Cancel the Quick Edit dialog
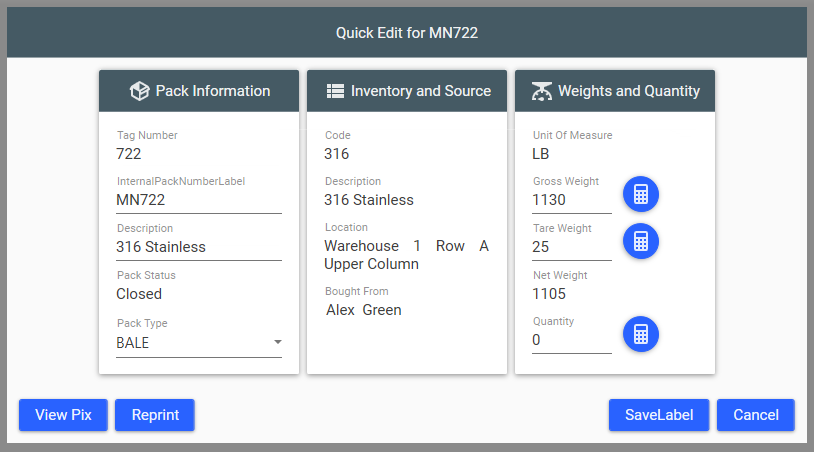 [x=755, y=415]
